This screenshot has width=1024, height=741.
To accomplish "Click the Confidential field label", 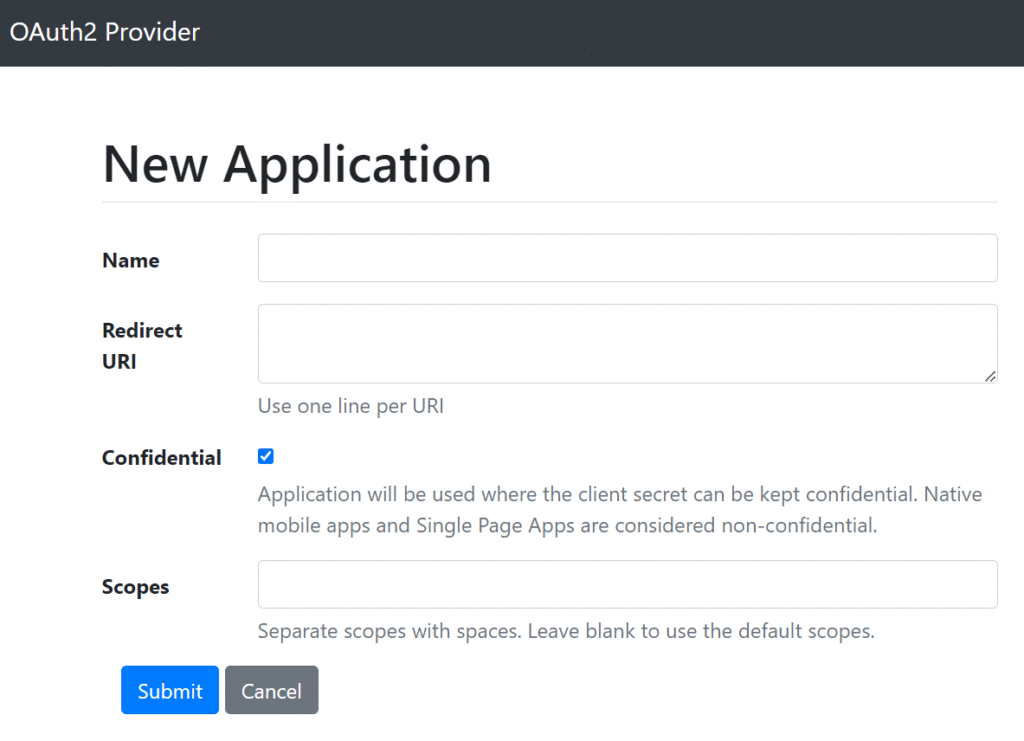I will pyautogui.click(x=162, y=458).
